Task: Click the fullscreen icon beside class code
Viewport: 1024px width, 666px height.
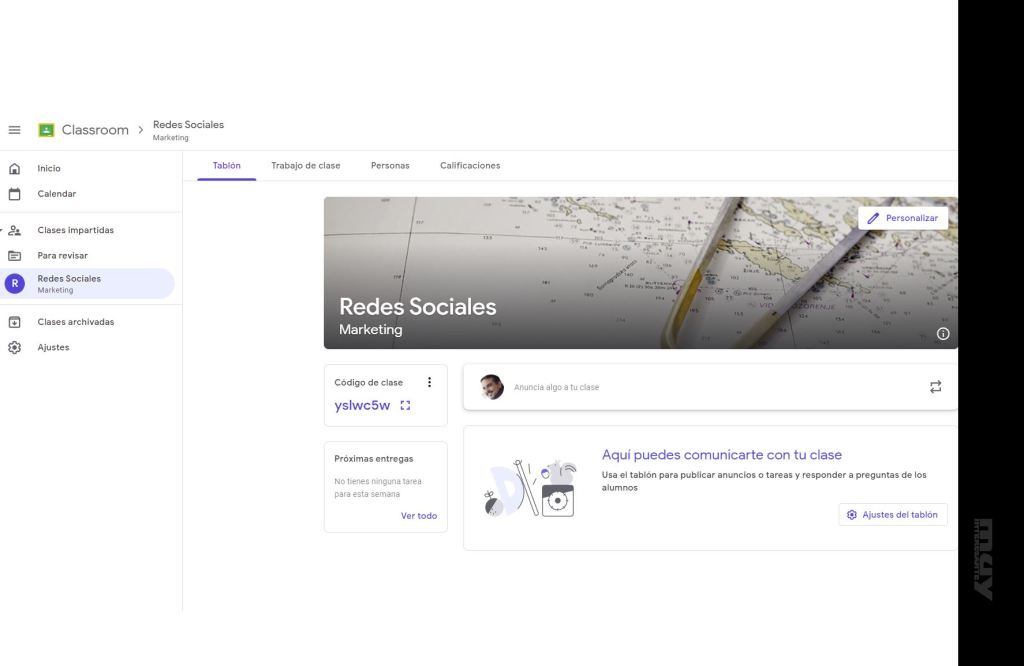Action: 405,406
